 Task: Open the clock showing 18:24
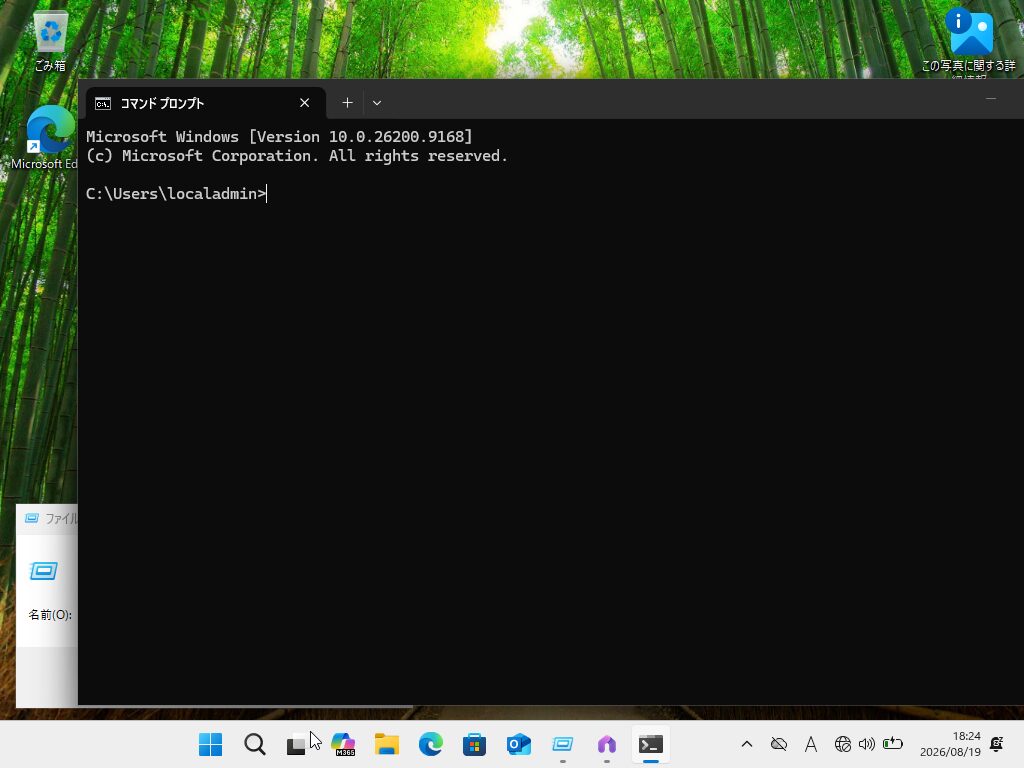(x=950, y=744)
